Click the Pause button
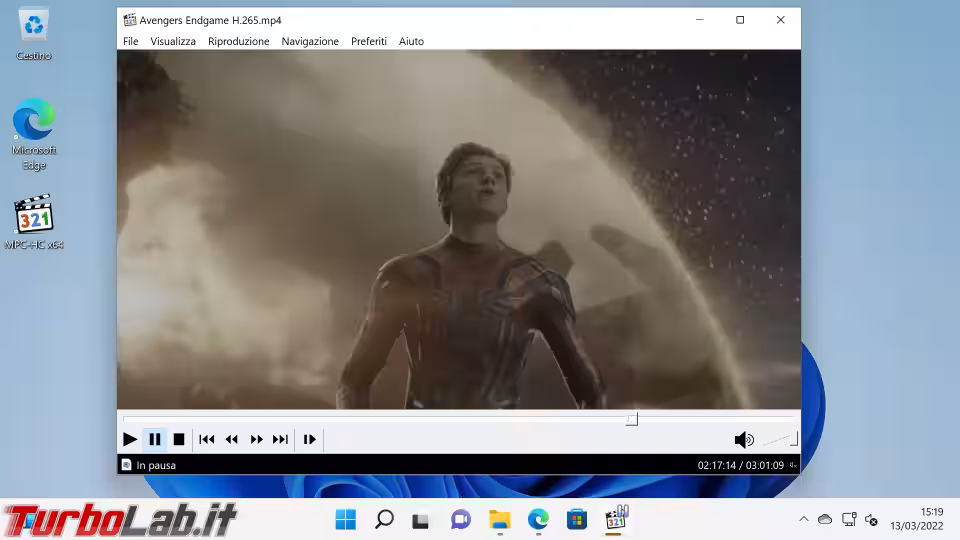The height and width of the screenshot is (540, 960). [x=155, y=440]
